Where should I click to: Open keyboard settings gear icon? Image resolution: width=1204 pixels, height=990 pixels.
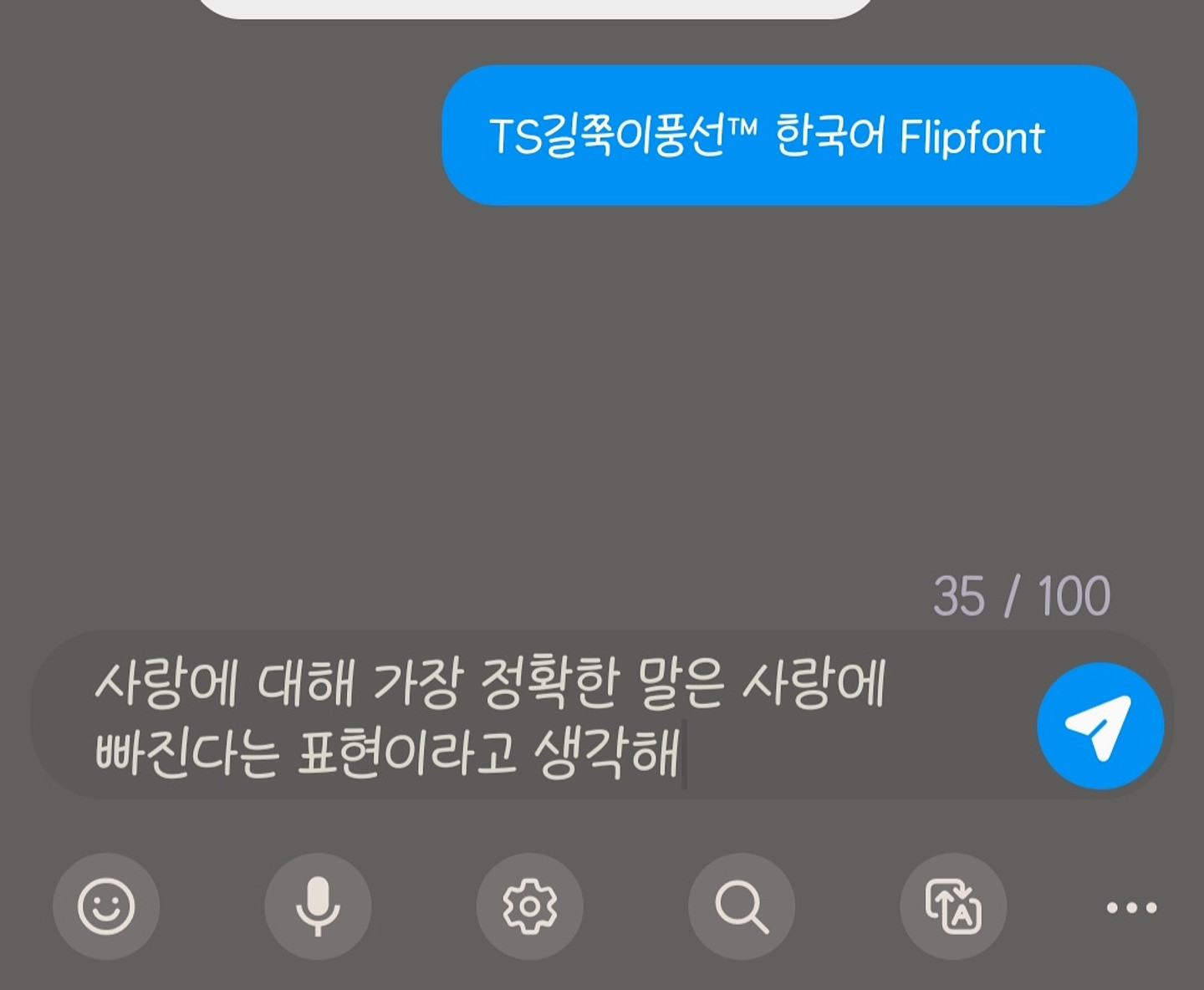tap(529, 906)
